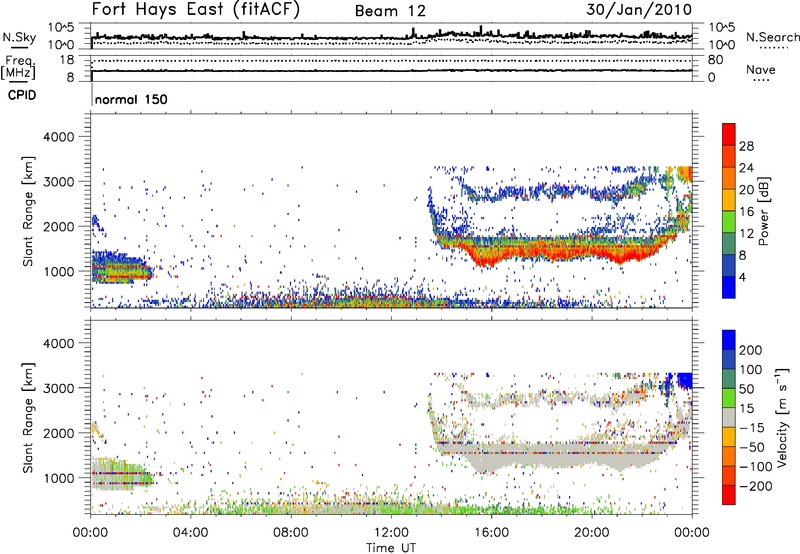Click the "CPID" row label

22,95
